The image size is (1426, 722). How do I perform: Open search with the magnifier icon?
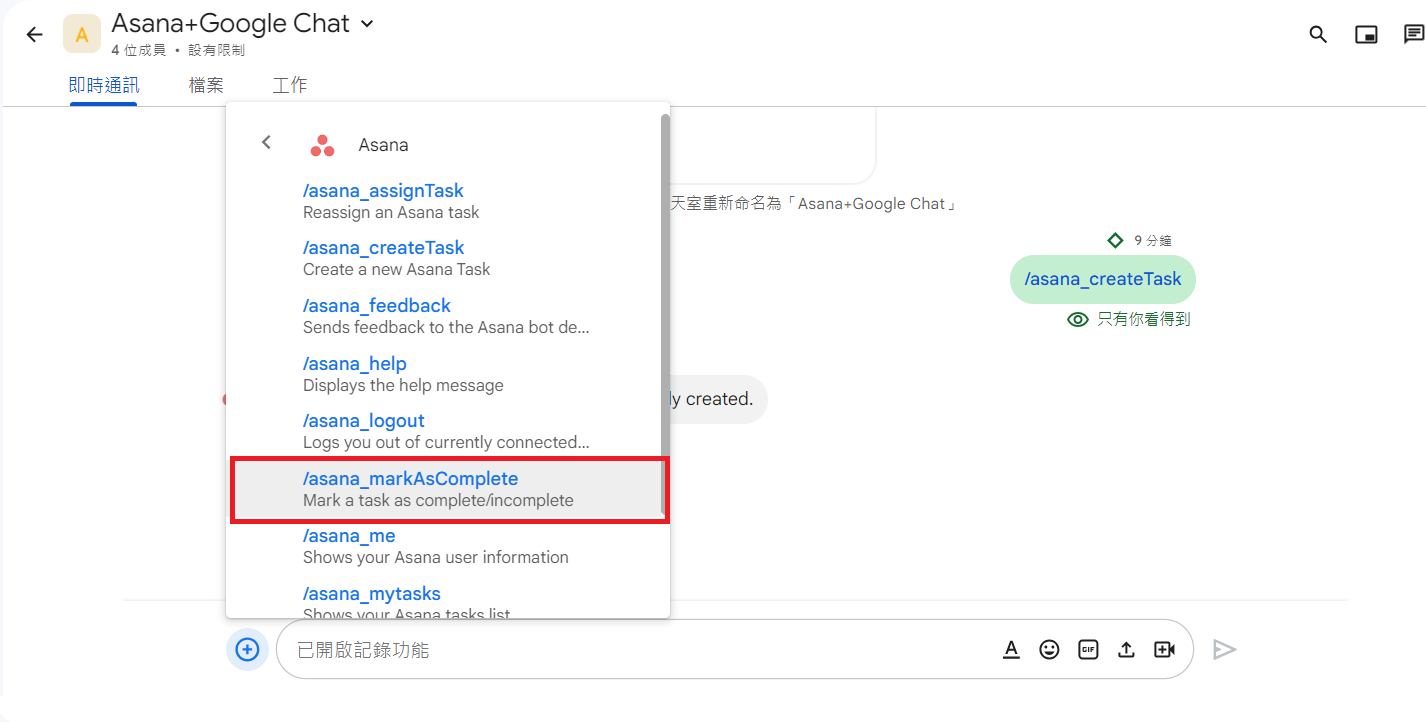coord(1318,34)
